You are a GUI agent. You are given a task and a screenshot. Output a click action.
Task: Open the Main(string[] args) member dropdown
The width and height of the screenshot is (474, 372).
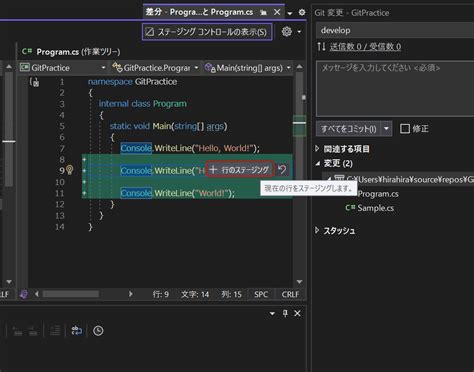248,68
